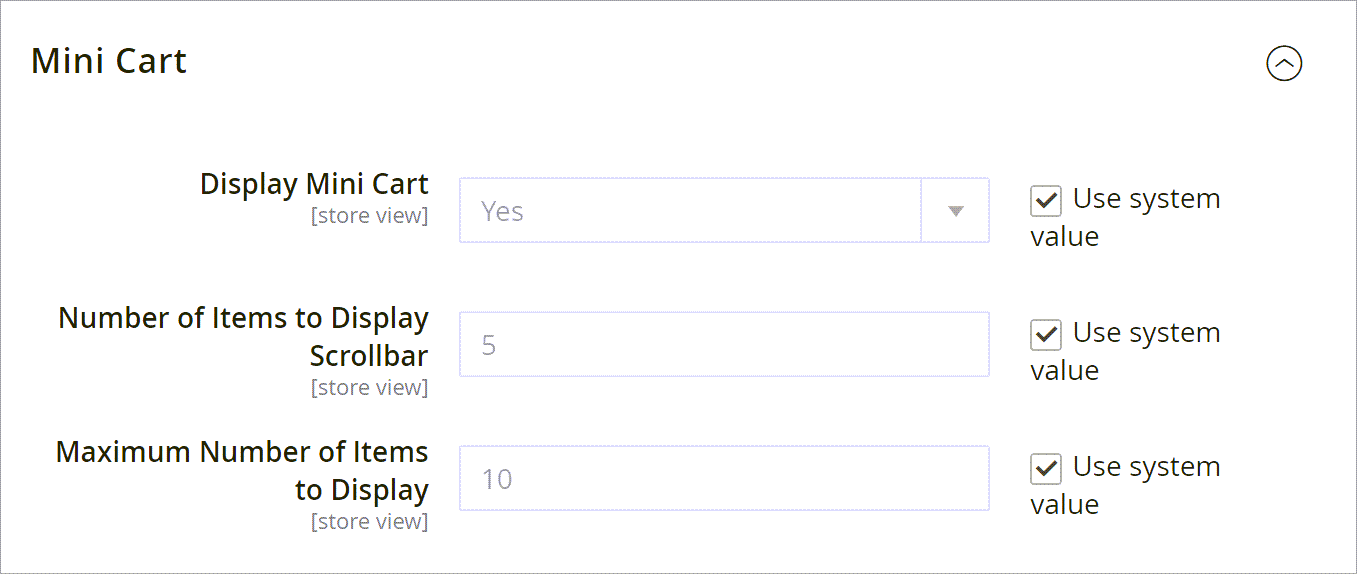This screenshot has width=1357, height=574.
Task: Click the Use system value text beside the Maximum items field
Action: [x=1126, y=485]
